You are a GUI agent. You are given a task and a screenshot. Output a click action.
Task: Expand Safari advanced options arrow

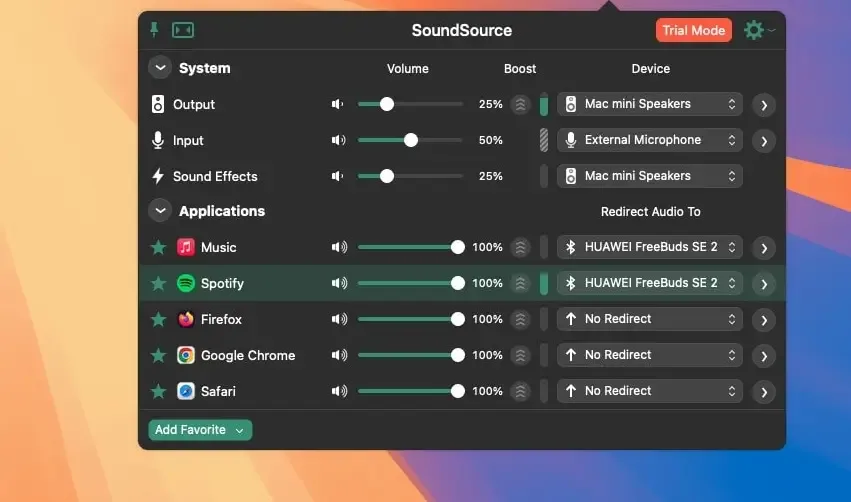click(764, 392)
